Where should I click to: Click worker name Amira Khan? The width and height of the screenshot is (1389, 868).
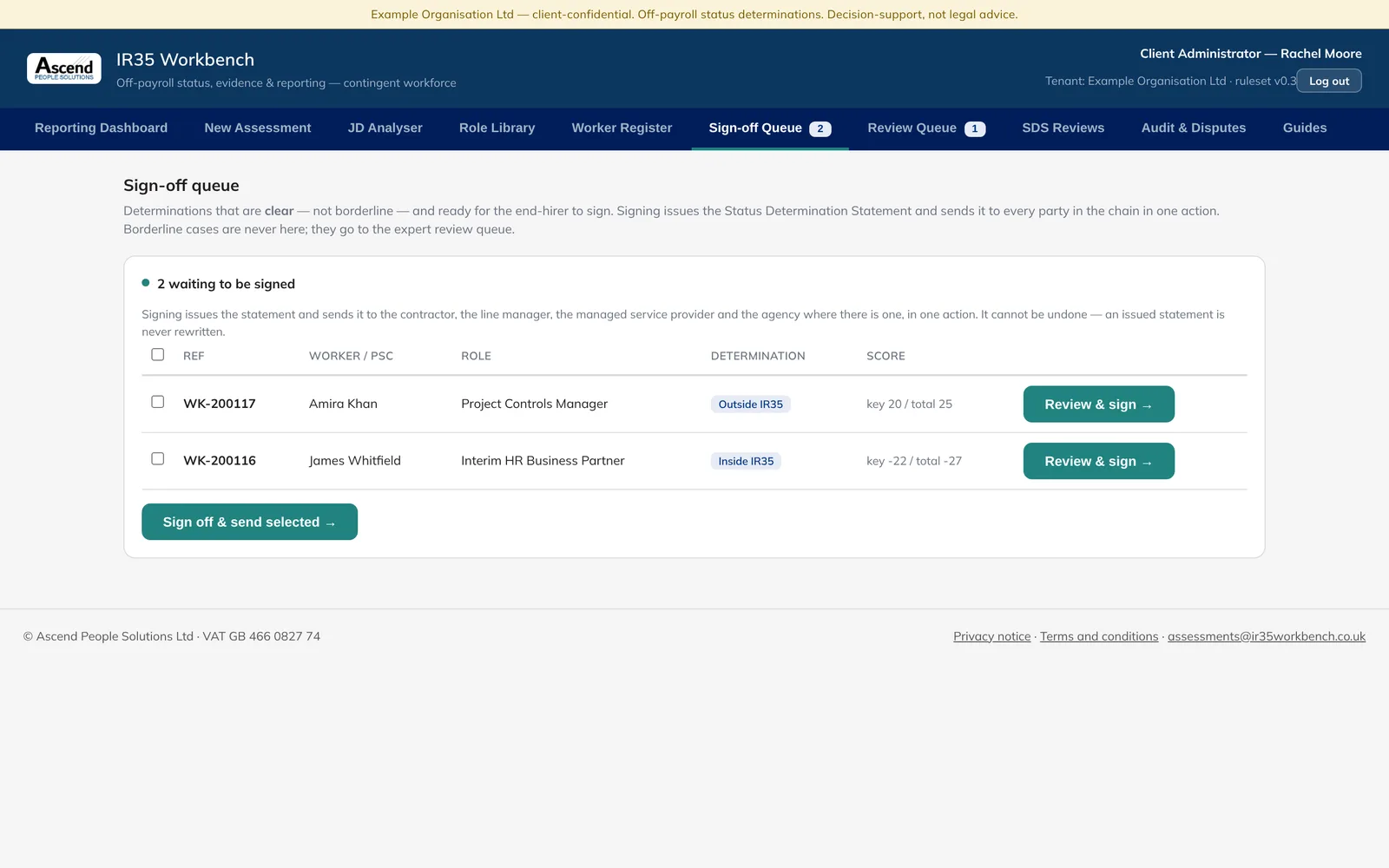point(343,404)
